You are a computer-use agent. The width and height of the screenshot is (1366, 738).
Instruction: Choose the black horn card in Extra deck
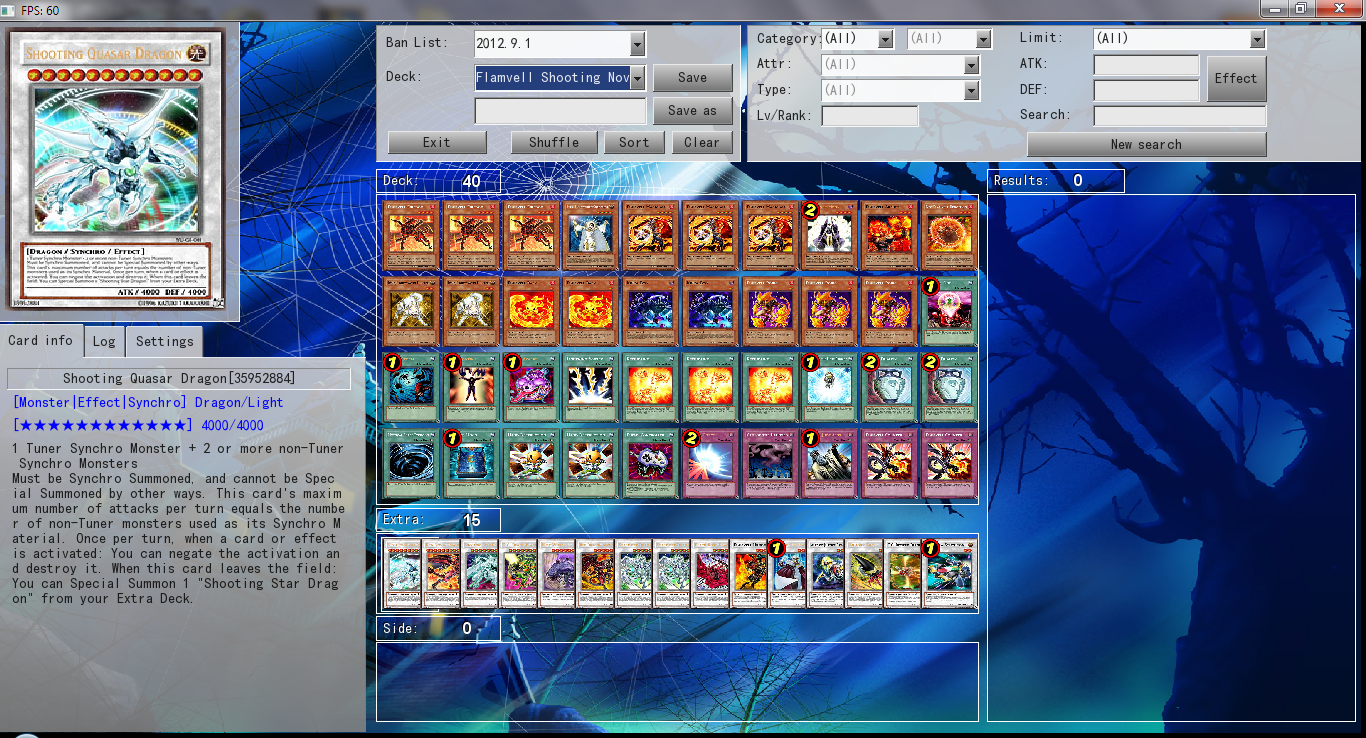863,574
